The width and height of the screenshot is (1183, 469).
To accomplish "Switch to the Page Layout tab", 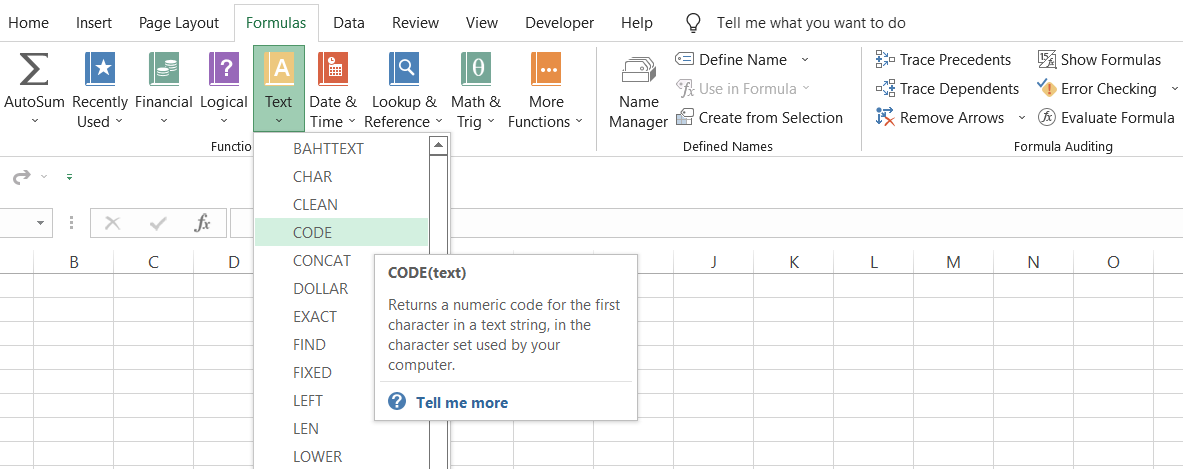I will 179,22.
